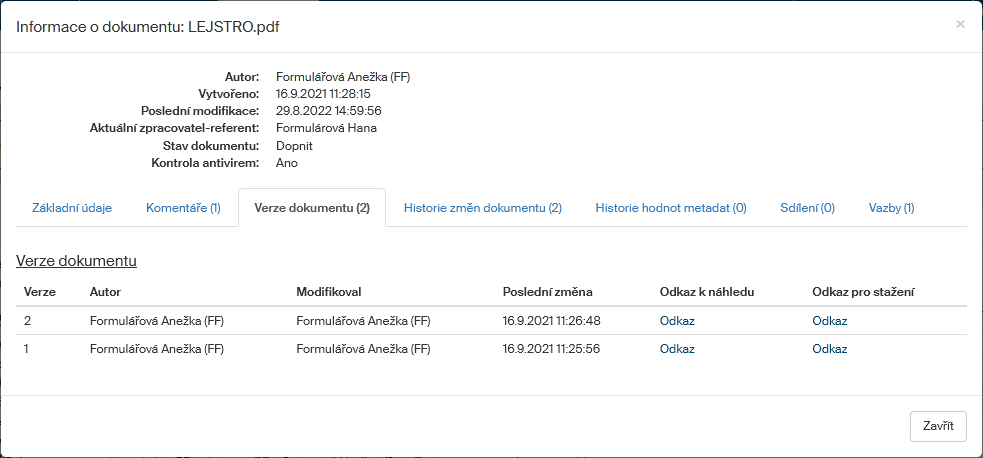983x458 pixels.
Task: Show the Historie hodnot metadat (0) tab
Action: tap(671, 208)
